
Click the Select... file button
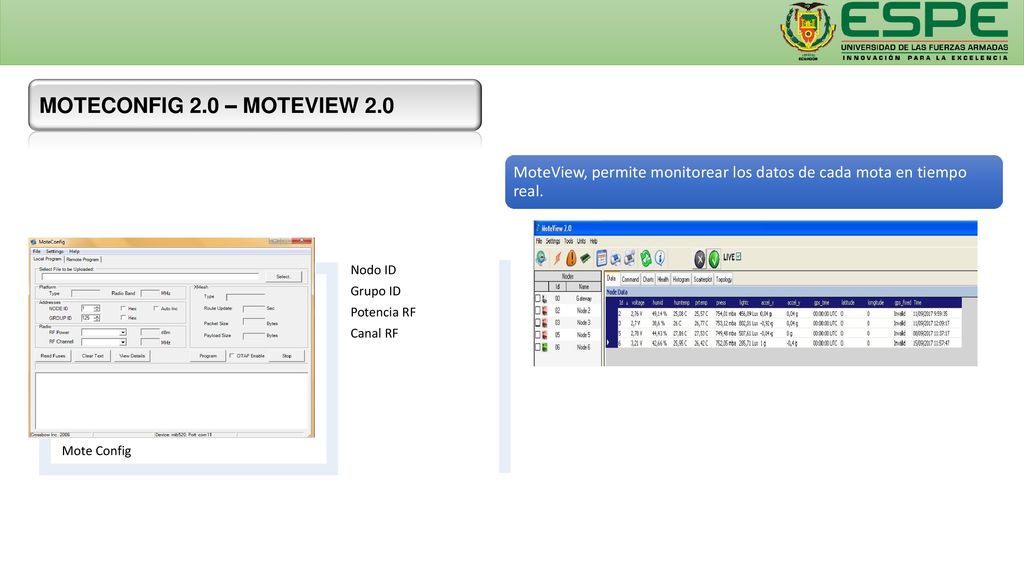[x=283, y=277]
